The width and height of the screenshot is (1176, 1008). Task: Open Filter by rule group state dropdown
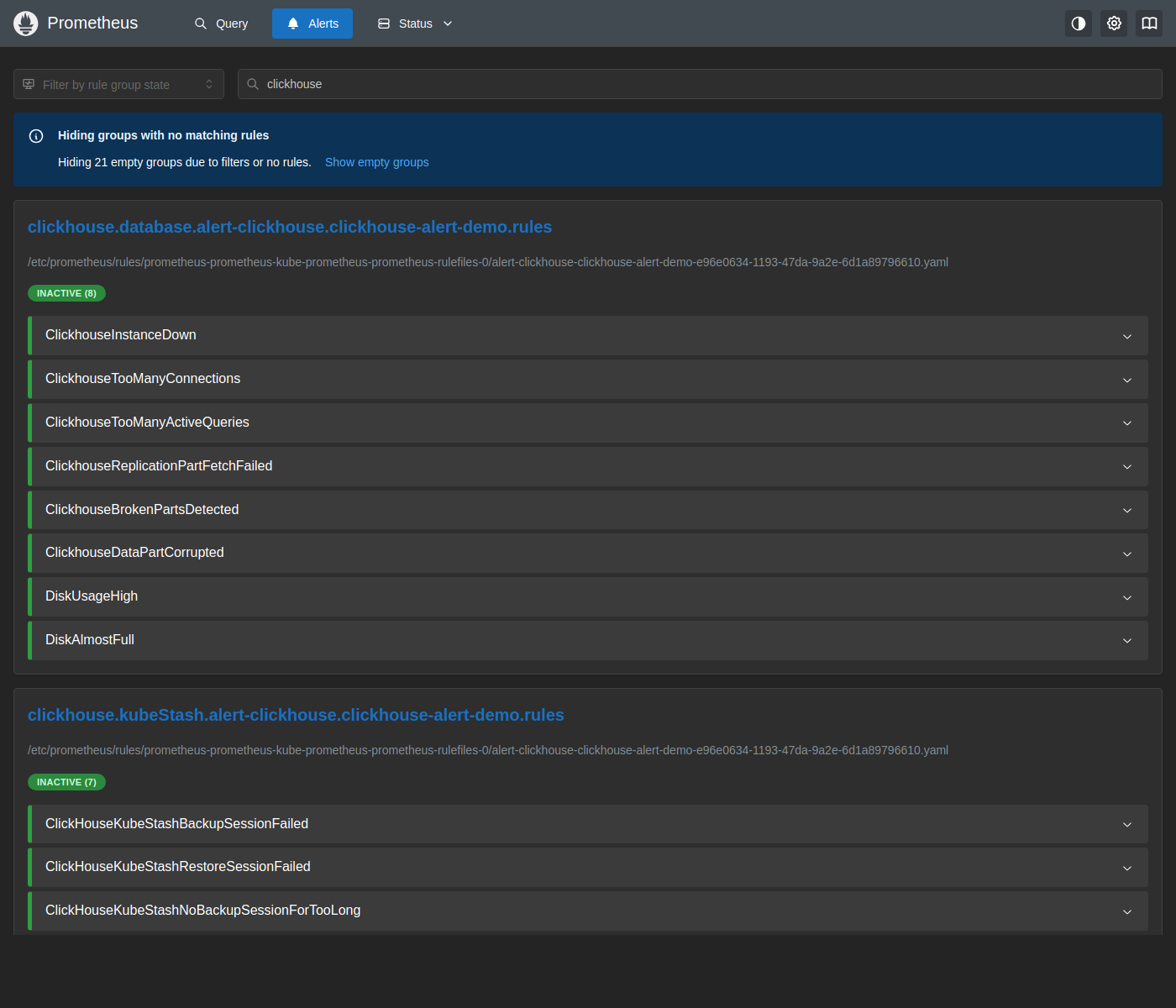pos(118,84)
